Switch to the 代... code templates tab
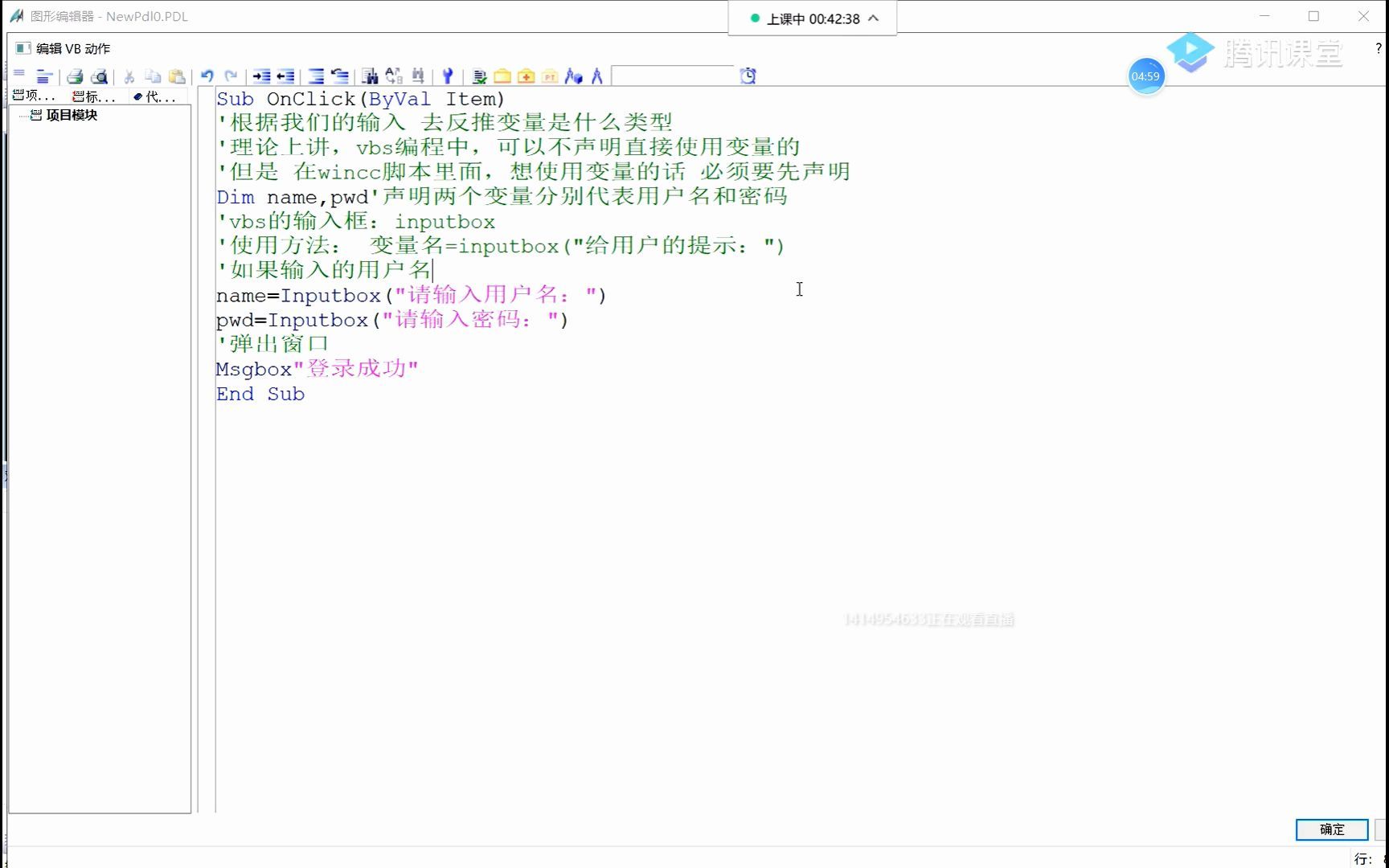The height and width of the screenshot is (868, 1389). coord(154,96)
